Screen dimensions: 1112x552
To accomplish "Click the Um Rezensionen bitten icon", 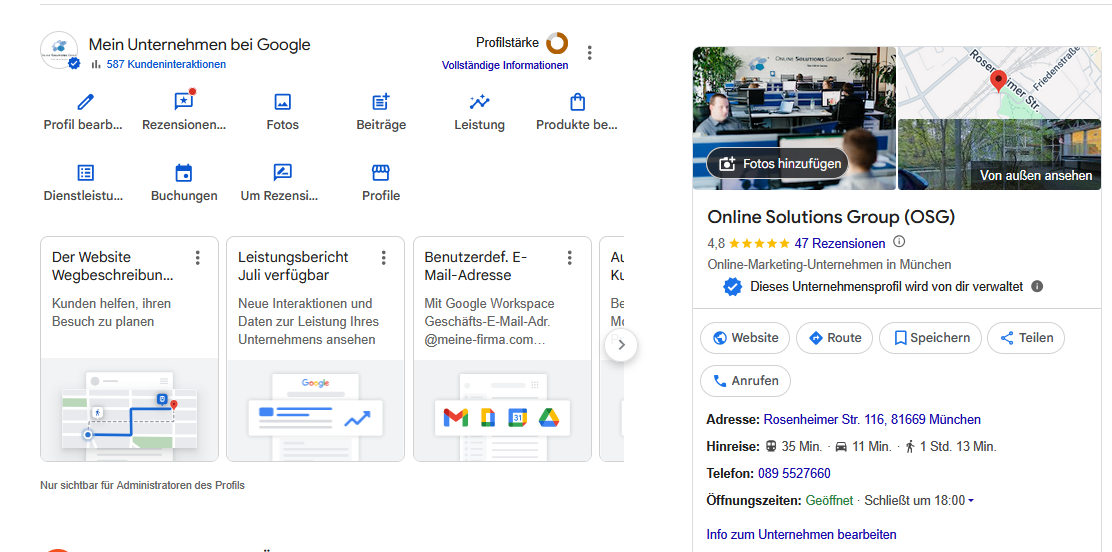I will (282, 172).
